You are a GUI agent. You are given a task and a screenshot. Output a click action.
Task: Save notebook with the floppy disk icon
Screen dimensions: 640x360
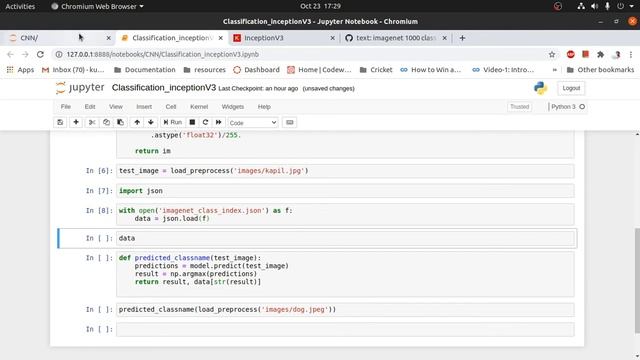click(x=60, y=122)
